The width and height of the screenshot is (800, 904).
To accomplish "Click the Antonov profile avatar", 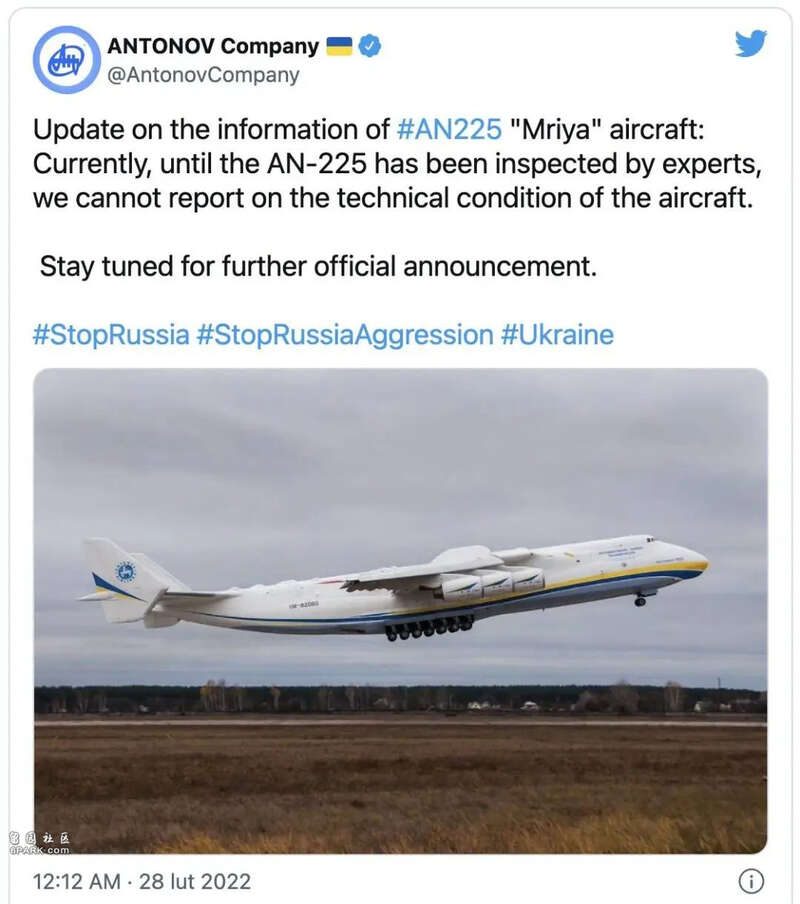I will pos(67,60).
